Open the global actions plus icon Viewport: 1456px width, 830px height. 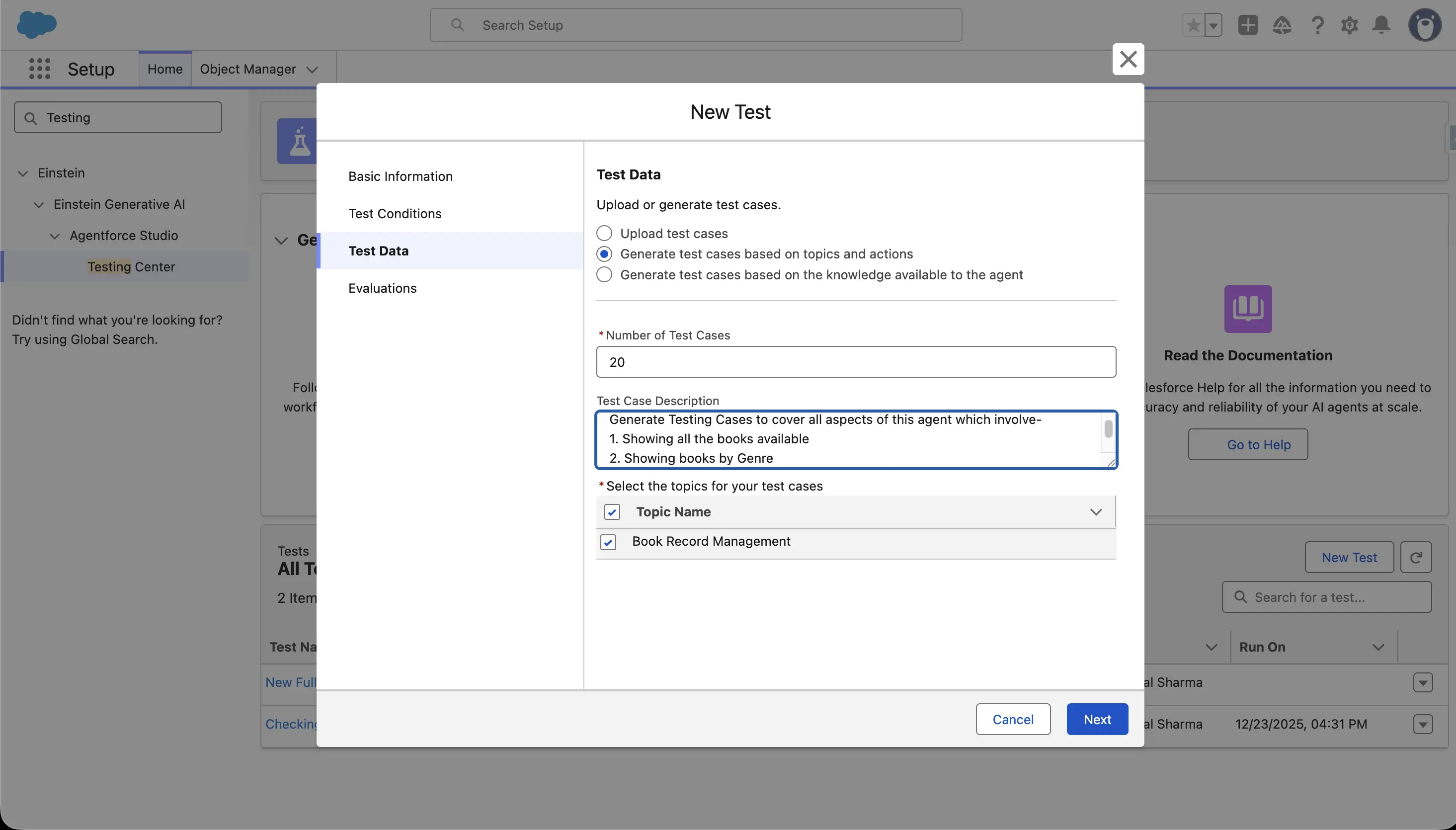pyautogui.click(x=1247, y=25)
